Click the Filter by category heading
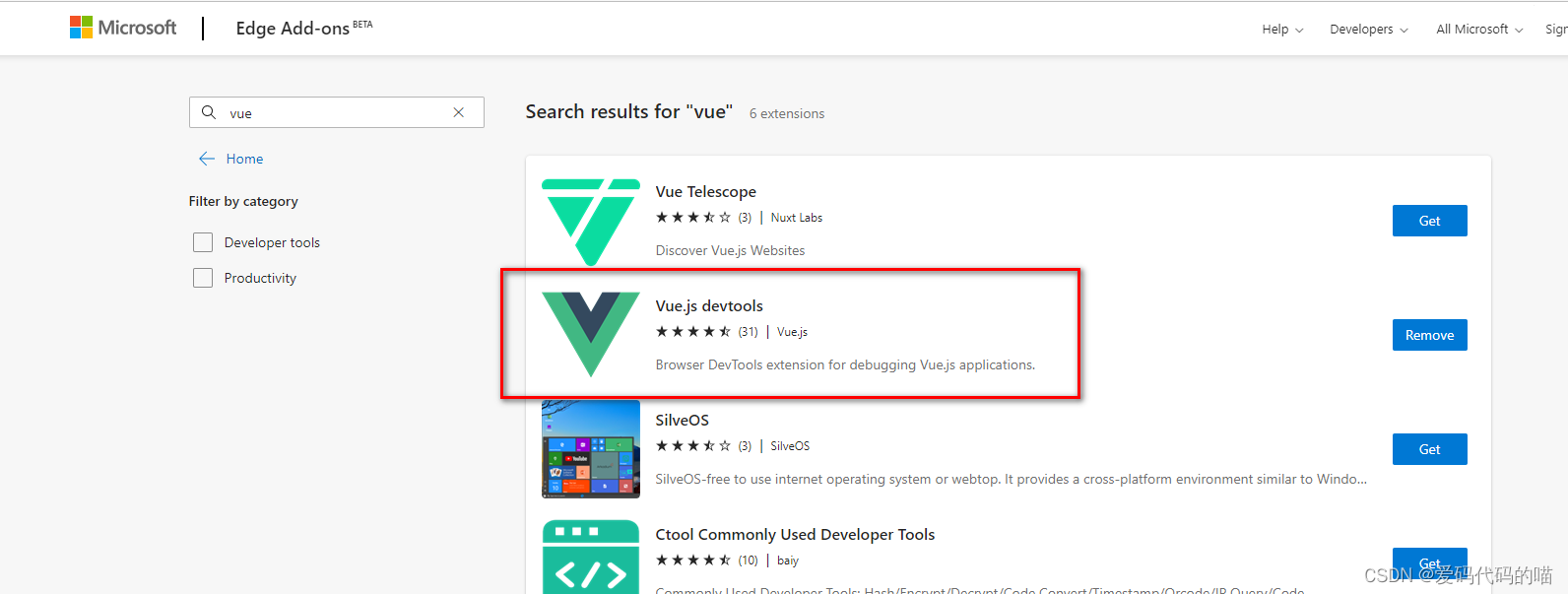The height and width of the screenshot is (594, 1568). point(243,201)
